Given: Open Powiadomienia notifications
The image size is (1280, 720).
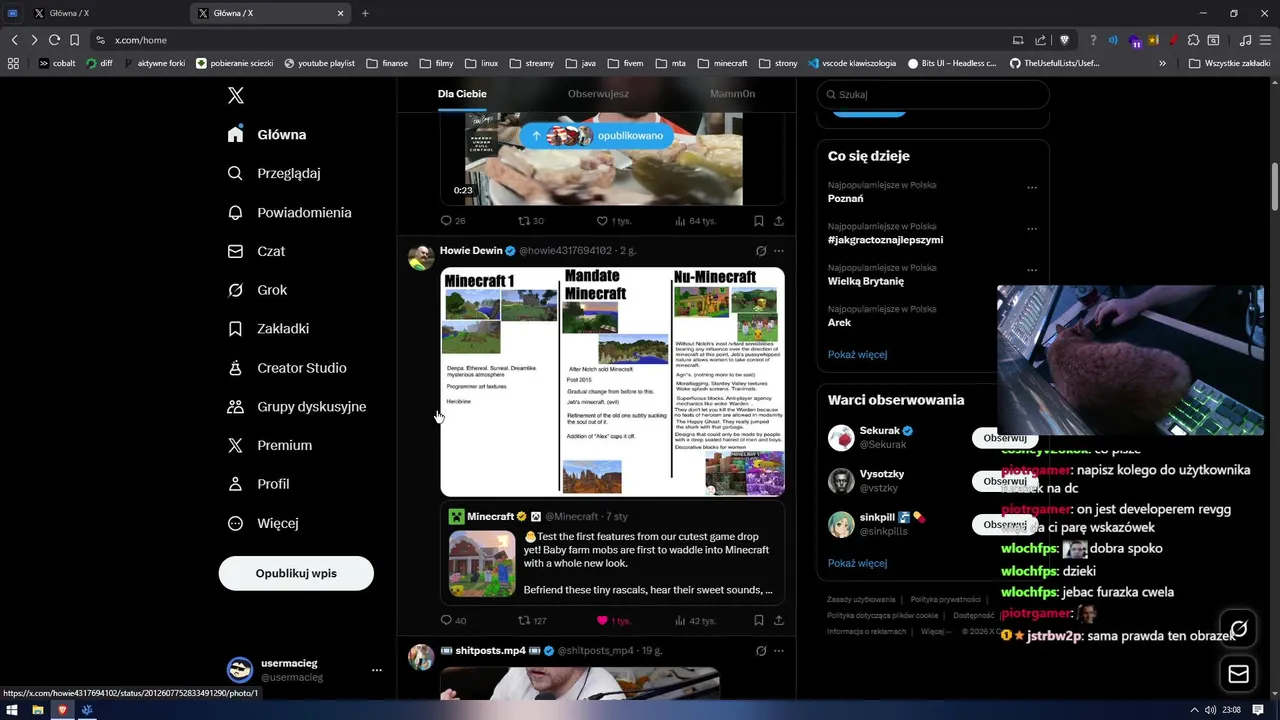Looking at the screenshot, I should 290,212.
